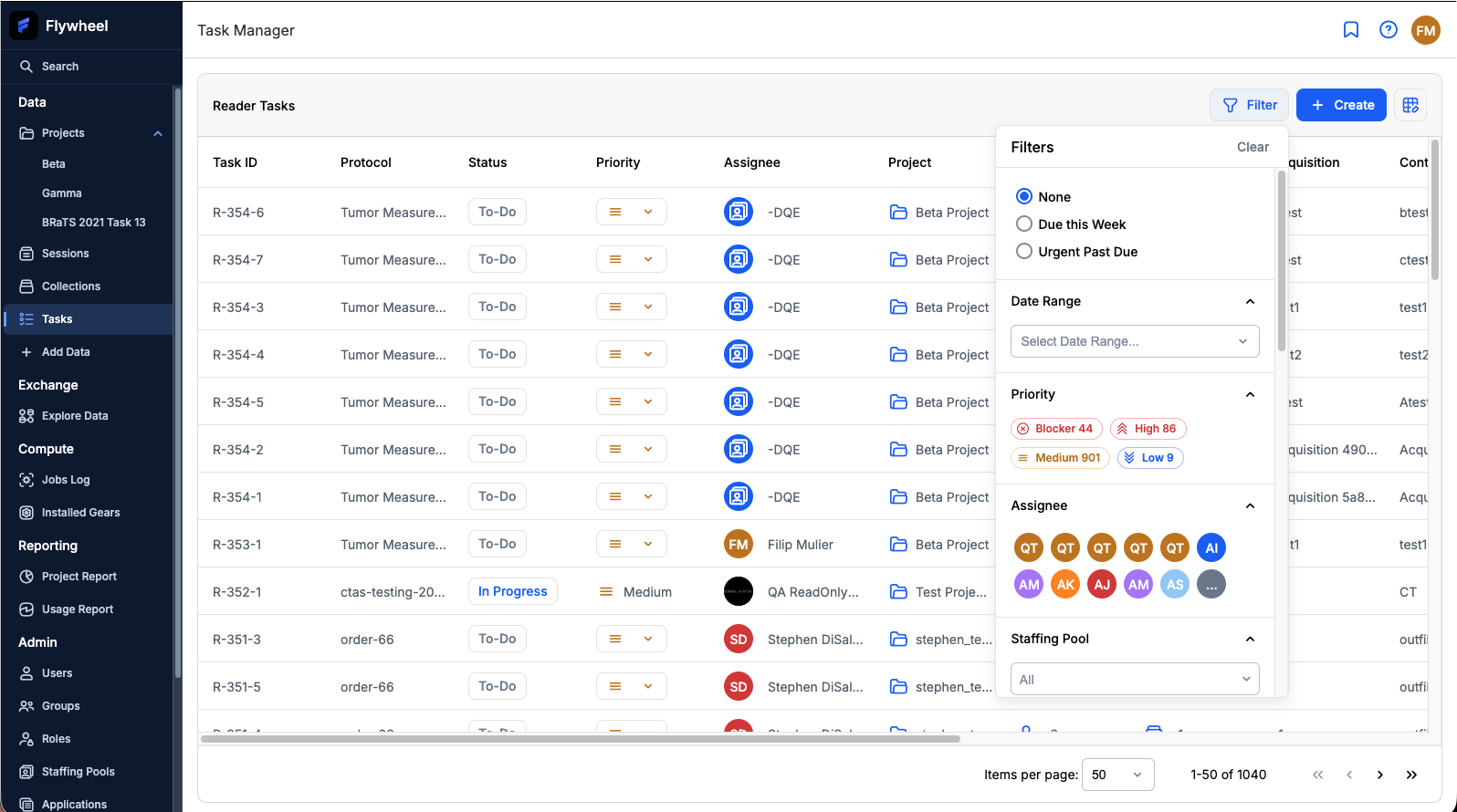Screen dimensions: 1457x812
Task: Click the Roles icon in Admin
Action: pos(26,739)
